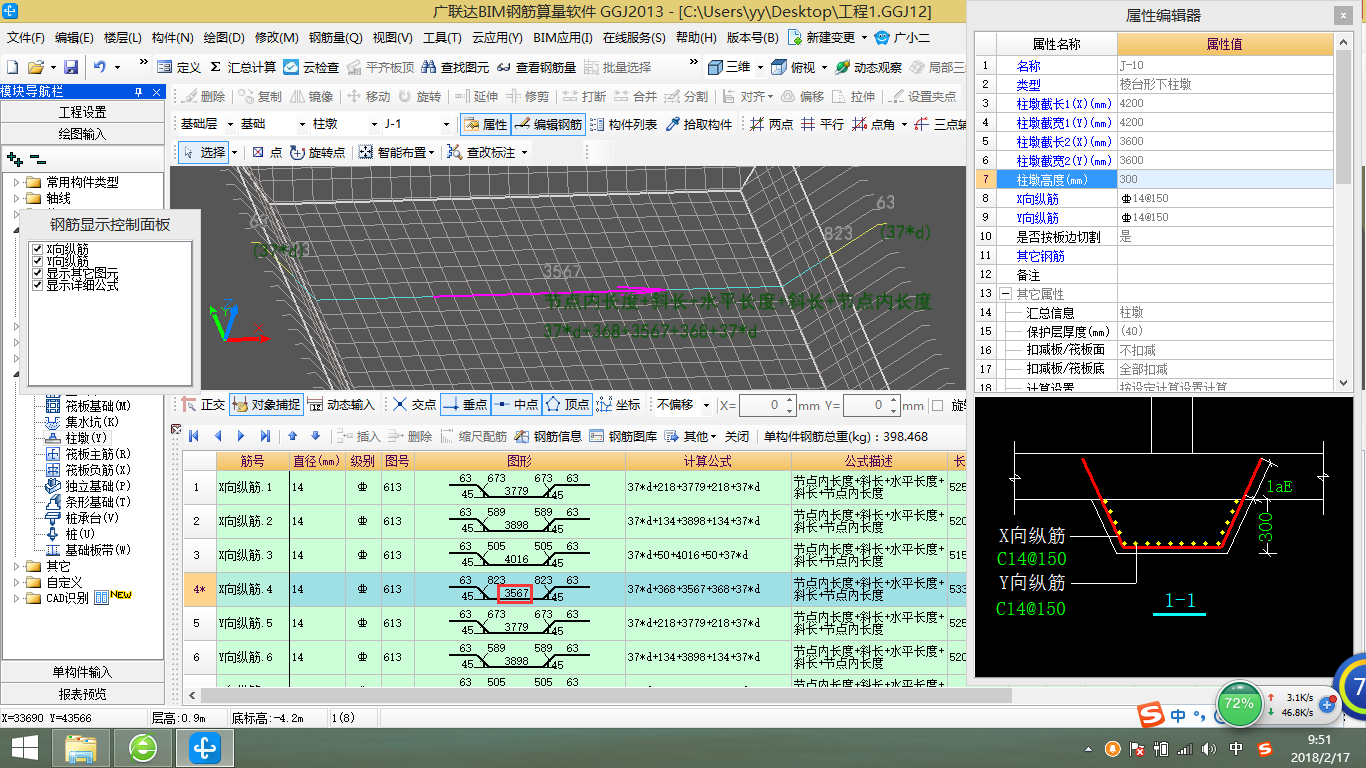Toggle 垂点 perpendicular snap
1366x768 pixels.
click(x=464, y=405)
